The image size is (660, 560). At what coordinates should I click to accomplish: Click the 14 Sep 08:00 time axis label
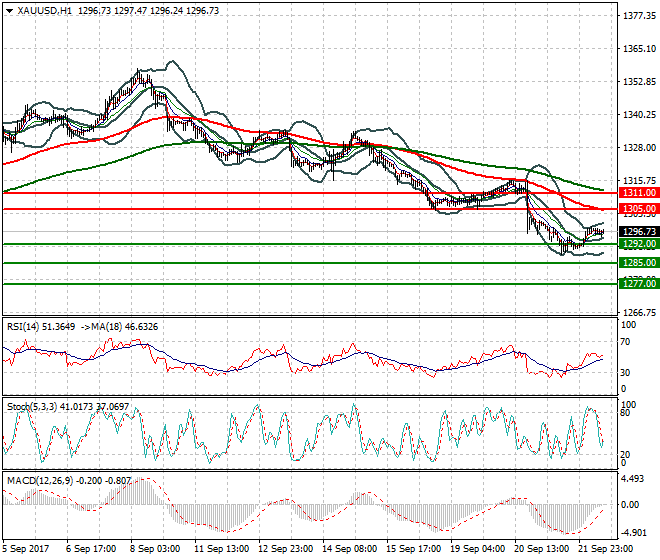(350, 549)
